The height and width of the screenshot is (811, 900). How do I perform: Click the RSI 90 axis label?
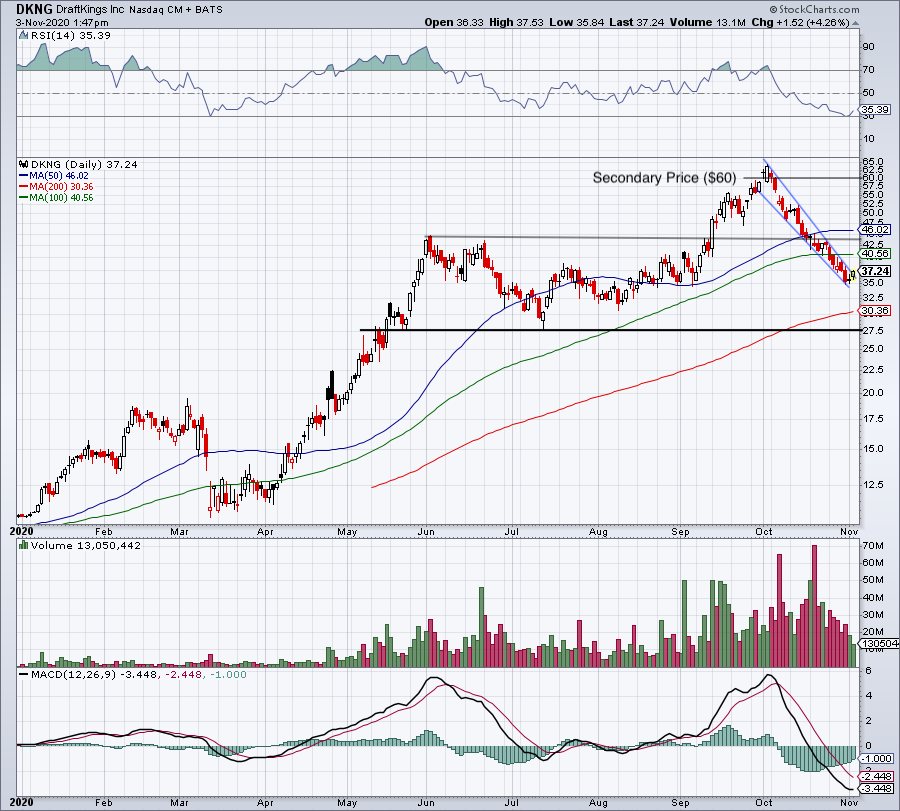coord(868,46)
